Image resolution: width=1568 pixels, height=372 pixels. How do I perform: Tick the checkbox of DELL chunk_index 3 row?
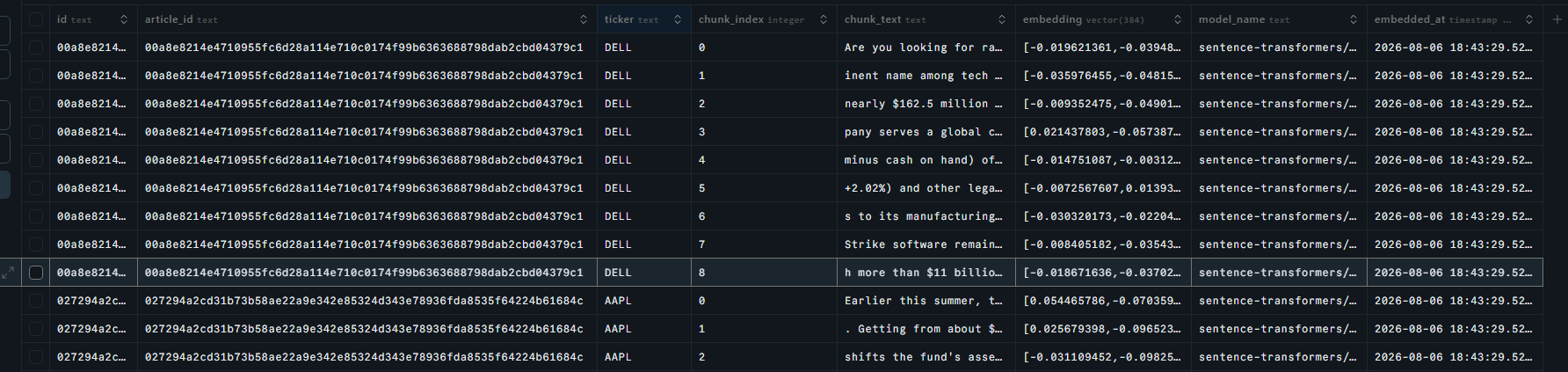click(36, 132)
